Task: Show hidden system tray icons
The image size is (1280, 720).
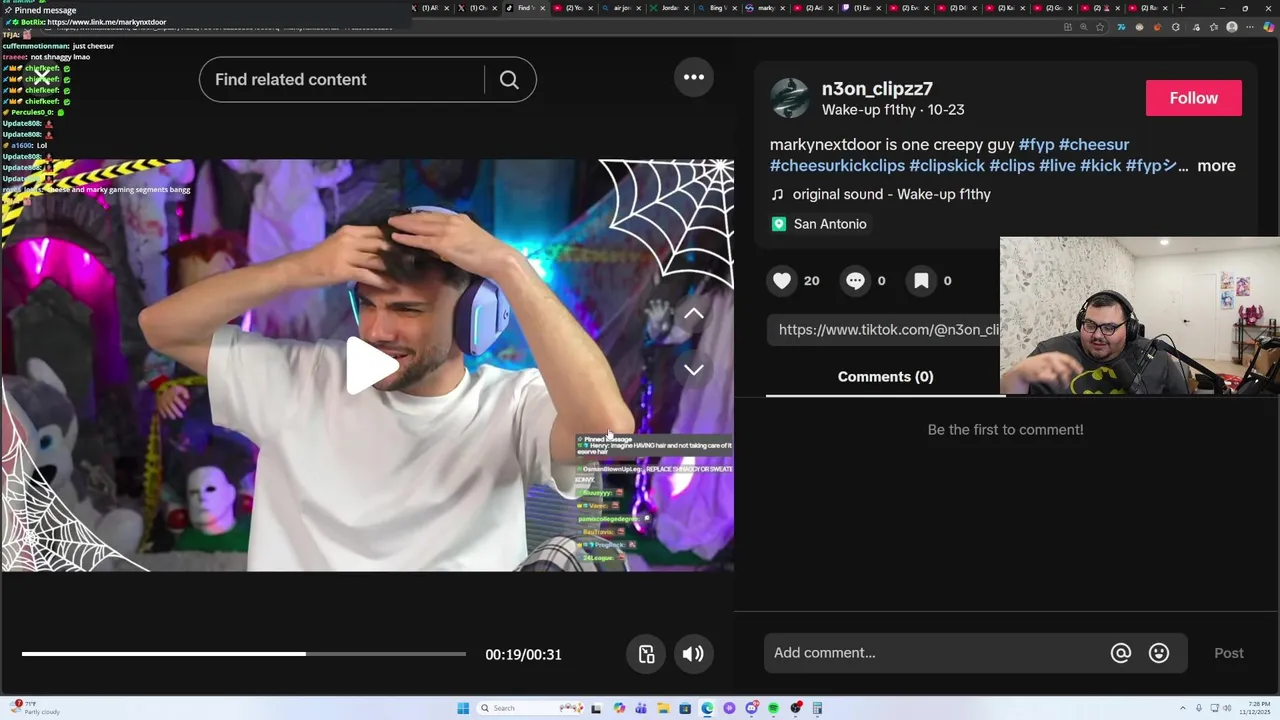Action: coord(1182,708)
